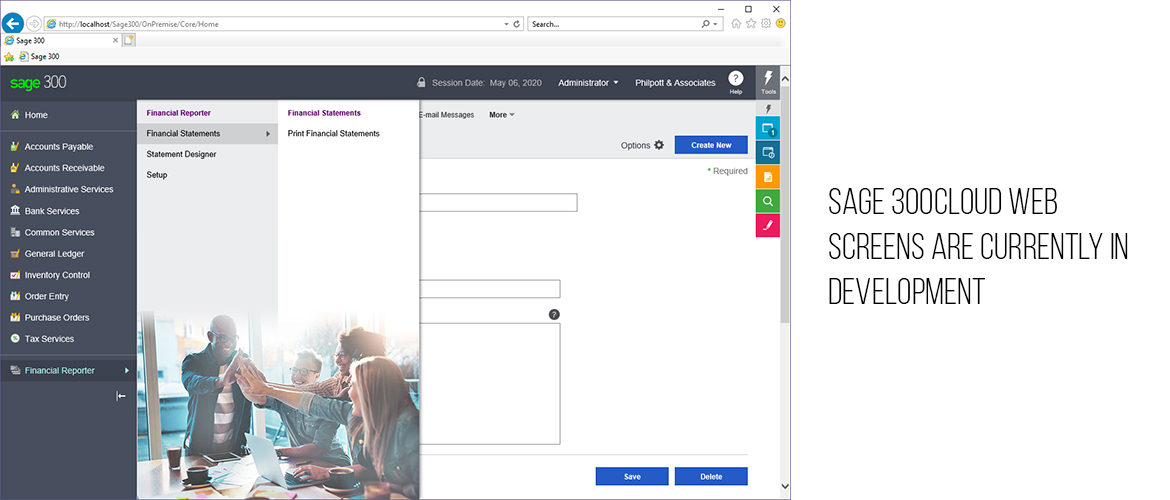
Task: Click the search magnifier in browser search box
Action: 706,24
